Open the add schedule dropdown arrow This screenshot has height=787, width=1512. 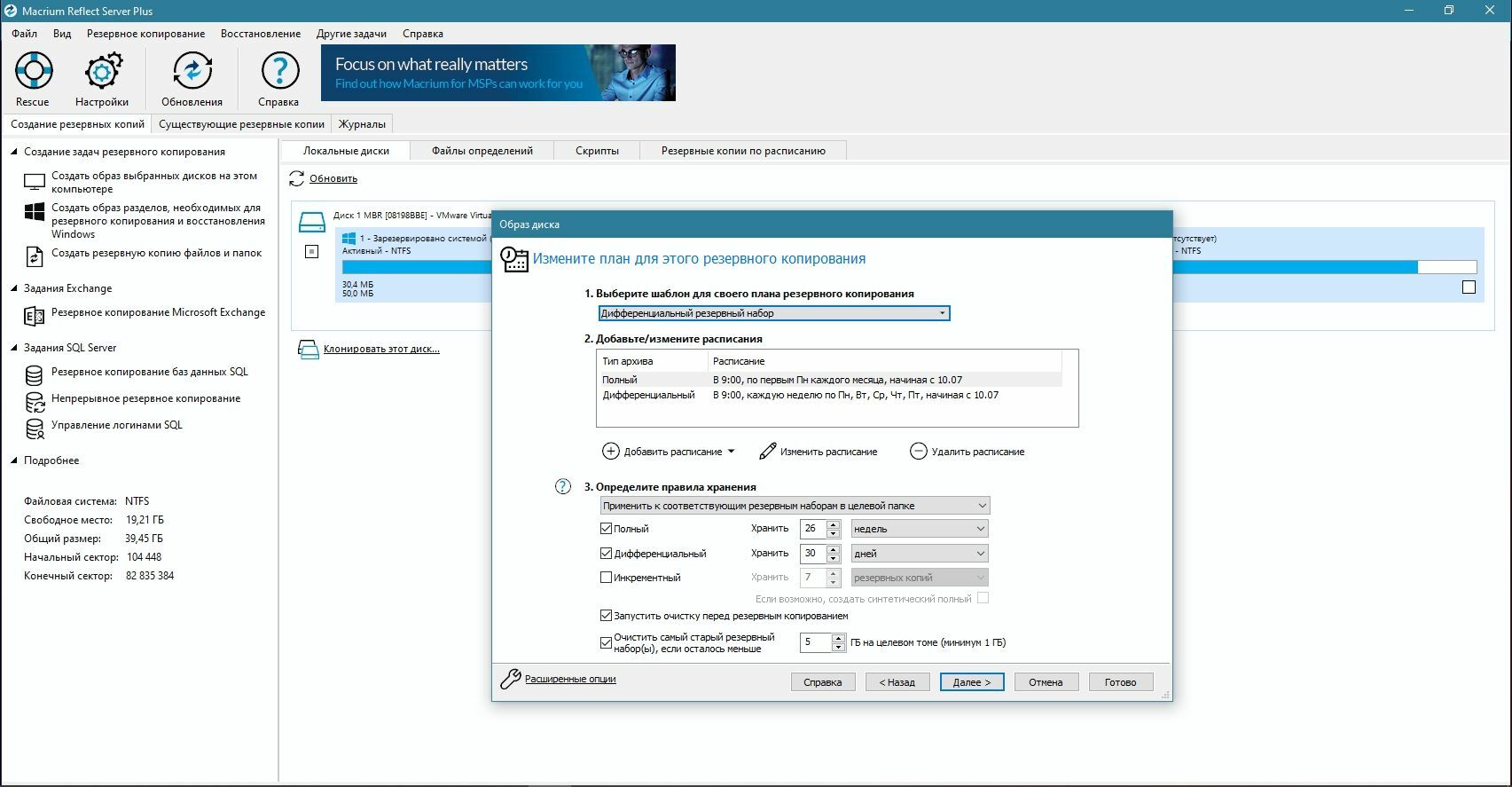coord(731,452)
